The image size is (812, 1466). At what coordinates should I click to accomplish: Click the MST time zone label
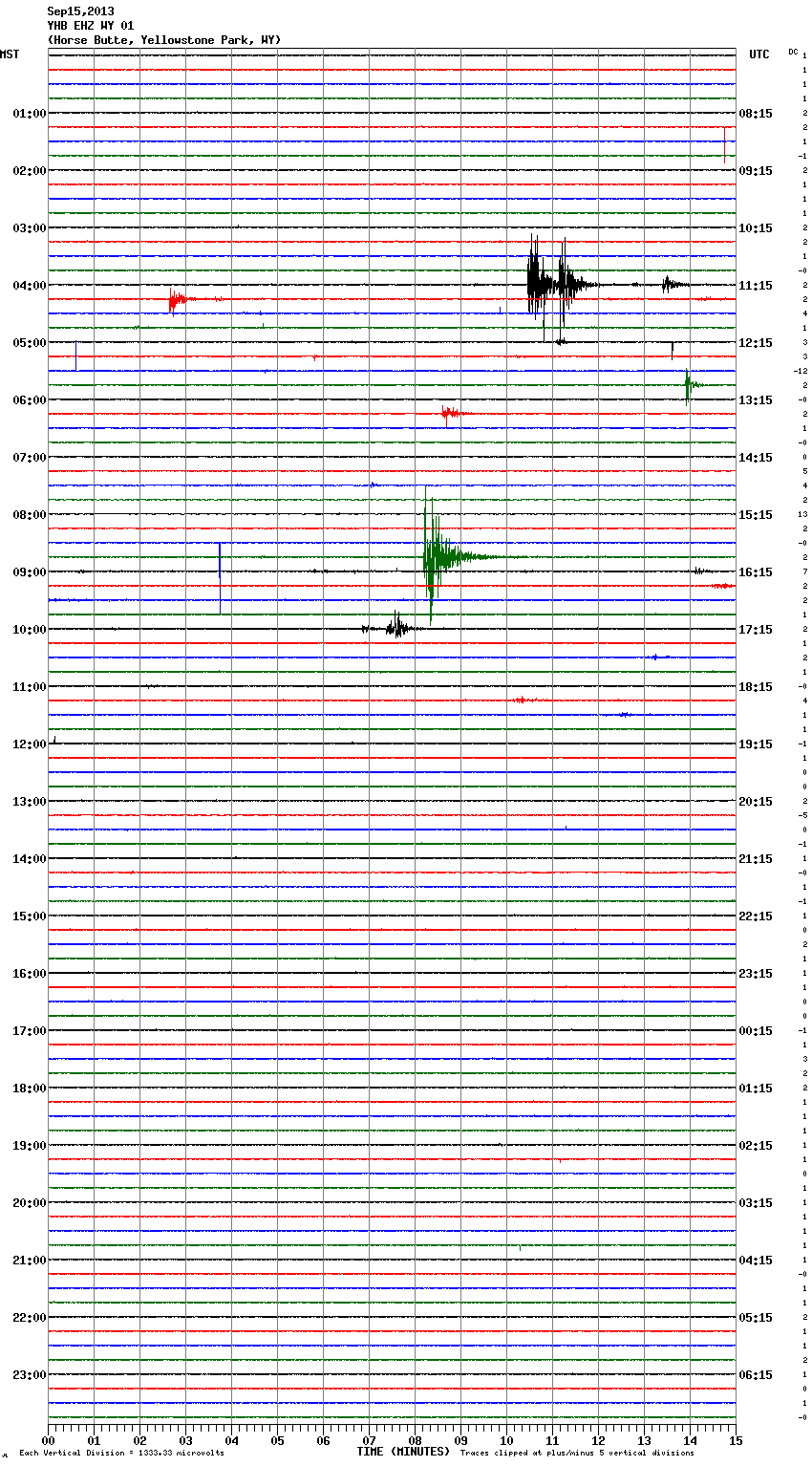(10, 54)
